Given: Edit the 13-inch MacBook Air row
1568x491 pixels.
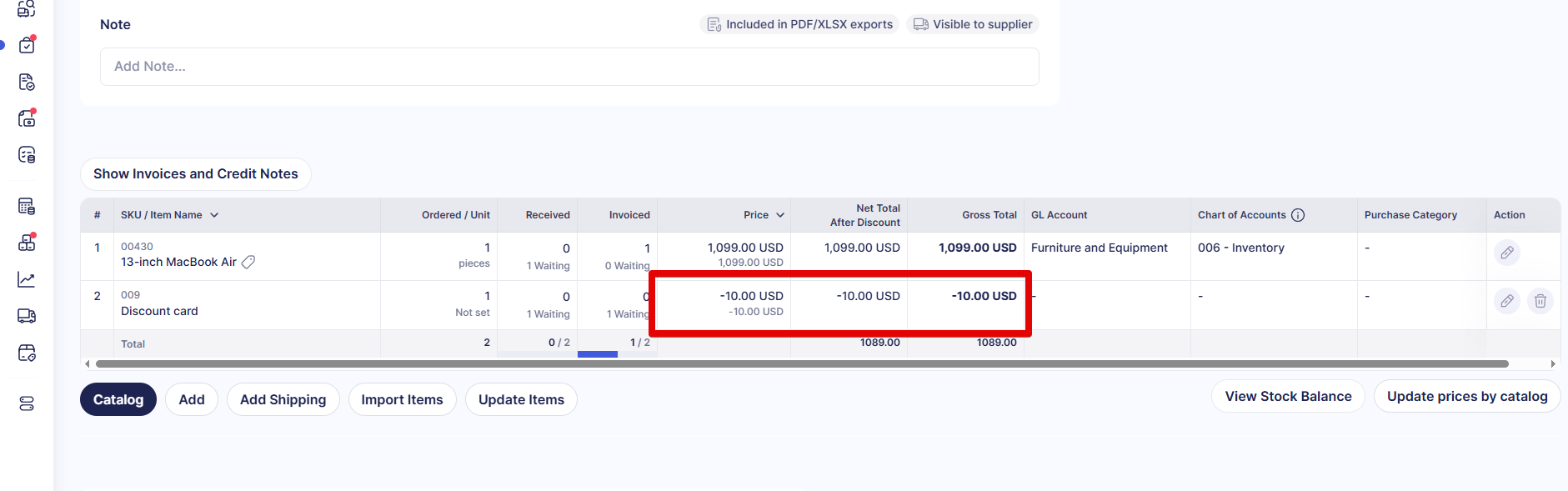Looking at the screenshot, I should coord(1506,253).
